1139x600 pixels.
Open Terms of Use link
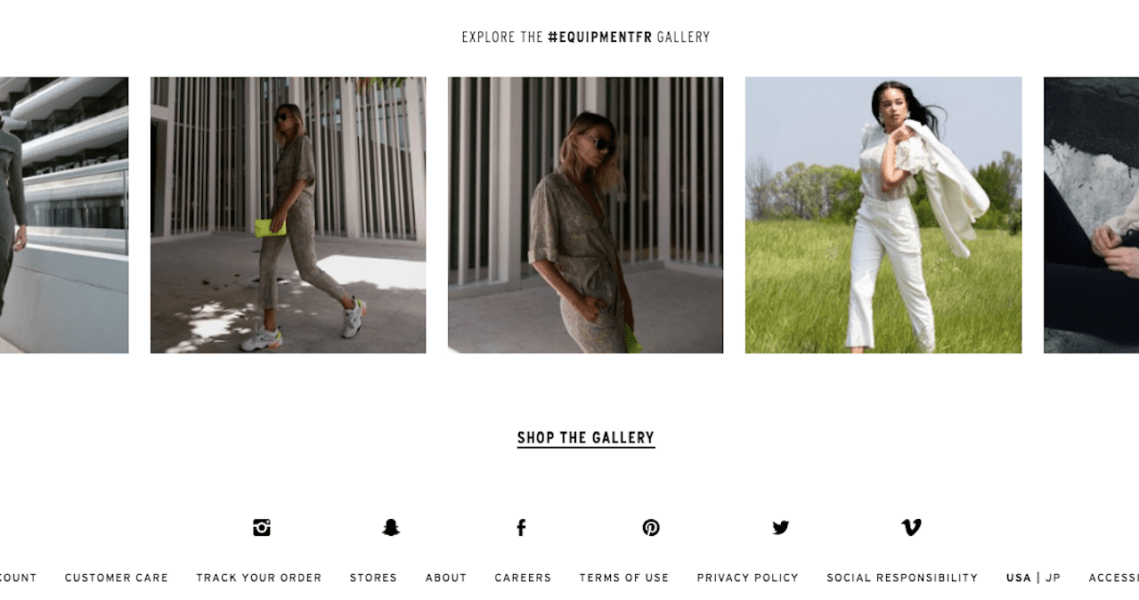624,577
